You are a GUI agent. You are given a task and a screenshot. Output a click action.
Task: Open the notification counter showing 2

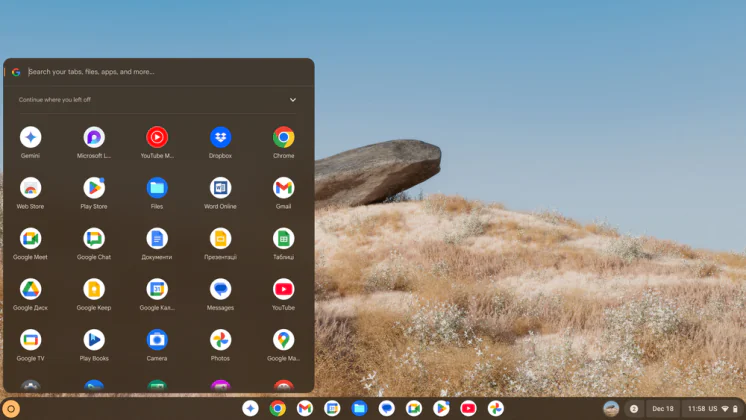[x=634, y=409]
